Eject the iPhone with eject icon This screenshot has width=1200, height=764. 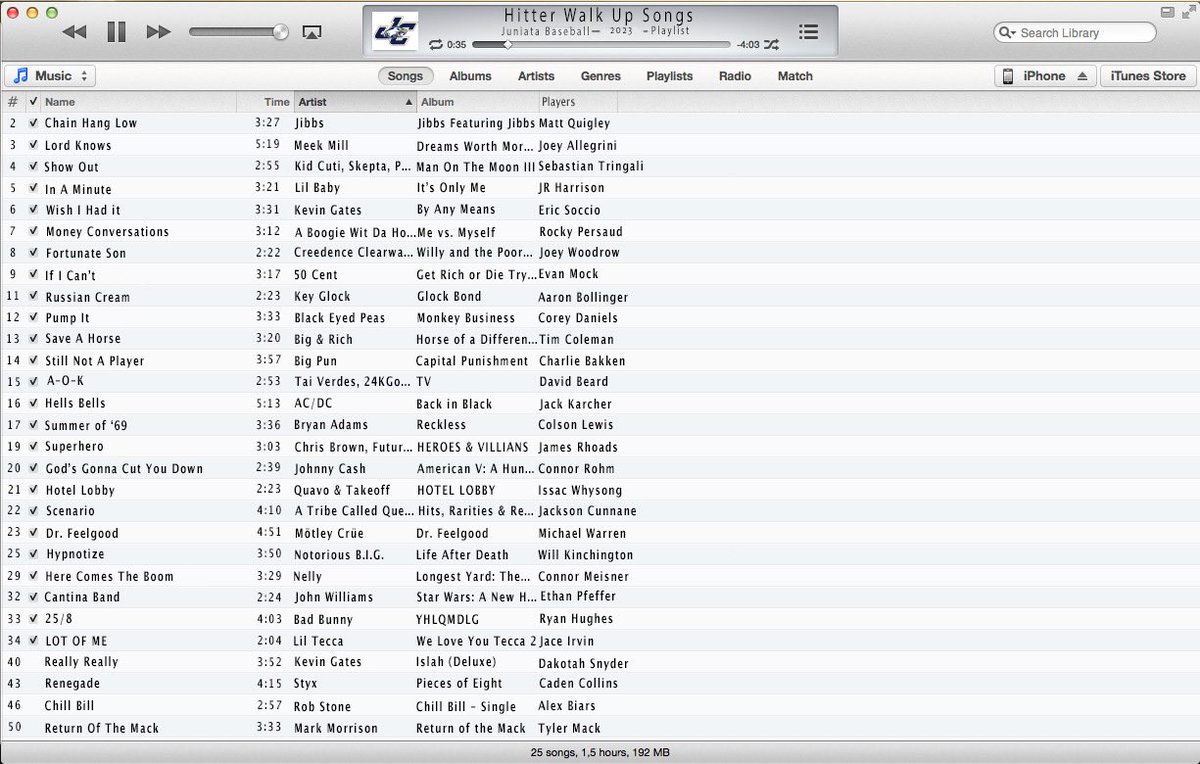1081,76
